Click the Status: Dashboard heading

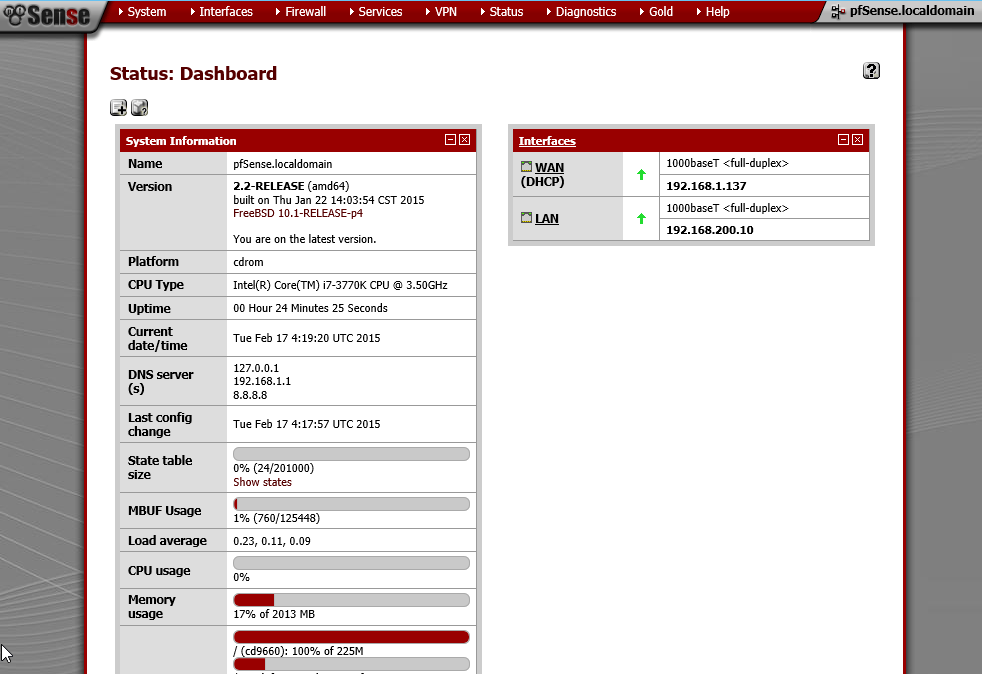tap(193, 74)
